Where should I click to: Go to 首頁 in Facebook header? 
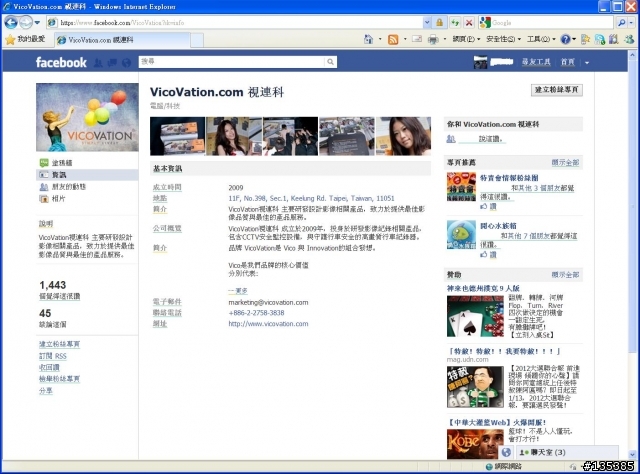(x=567, y=62)
